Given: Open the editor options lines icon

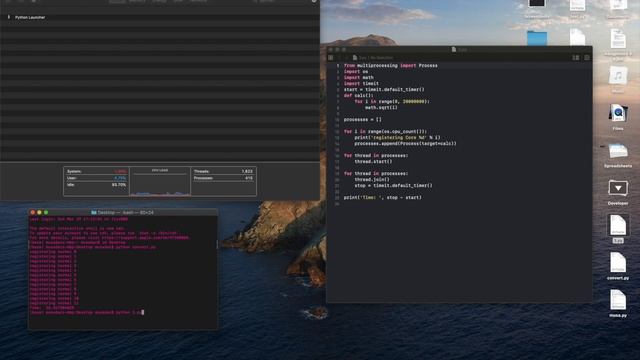Looking at the screenshot, I should [x=587, y=58].
